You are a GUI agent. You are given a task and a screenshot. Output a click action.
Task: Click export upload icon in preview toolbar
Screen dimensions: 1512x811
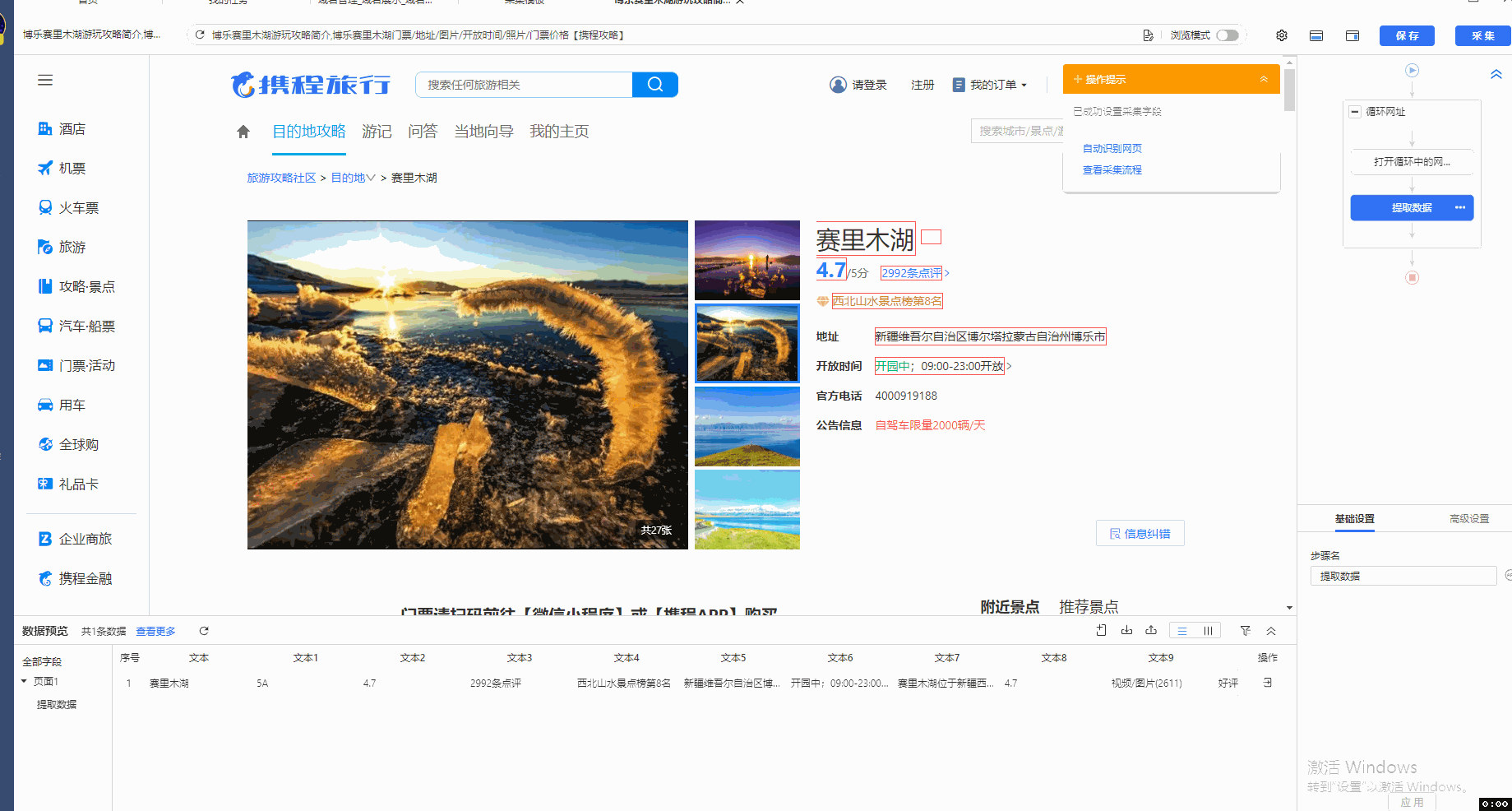coord(1151,630)
